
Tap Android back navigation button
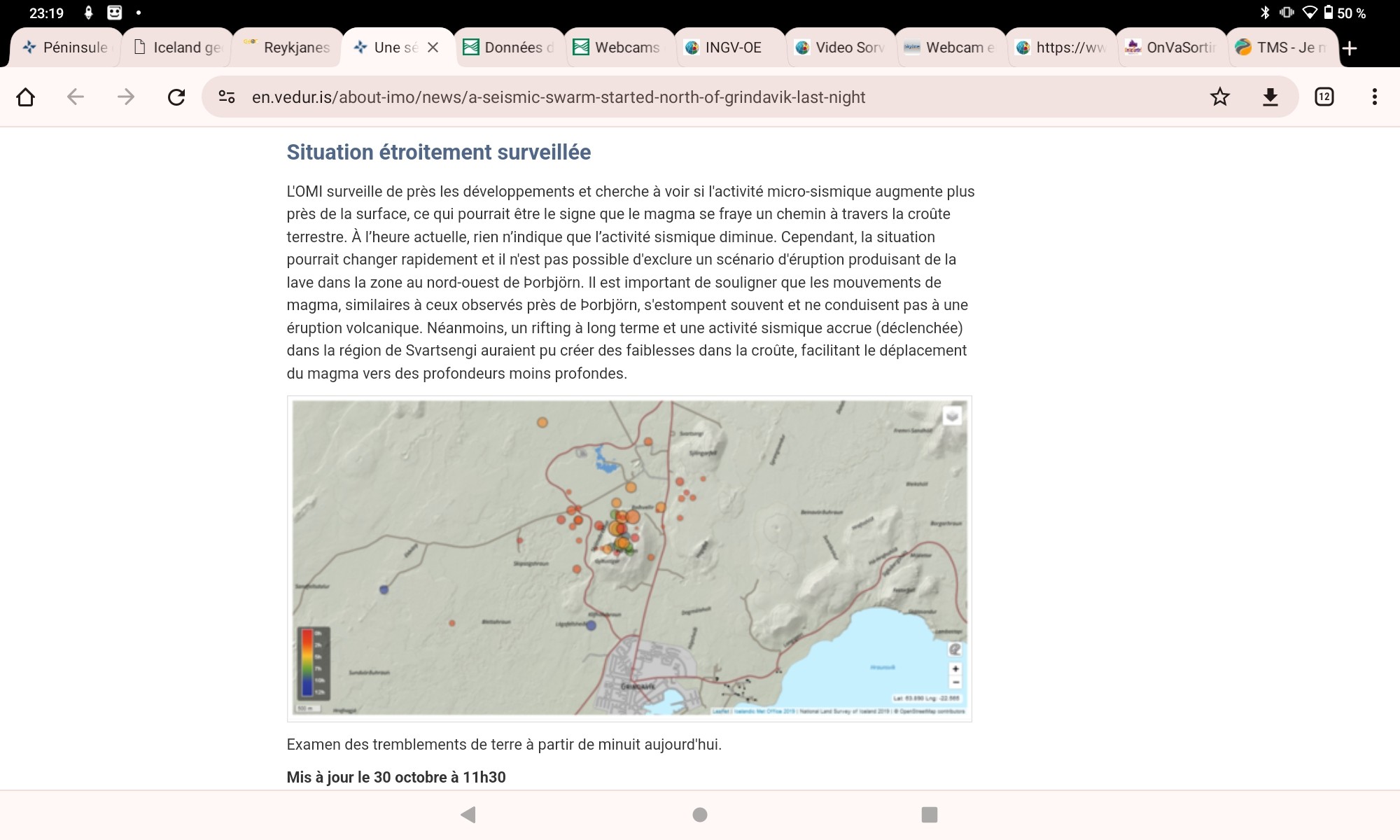[468, 814]
